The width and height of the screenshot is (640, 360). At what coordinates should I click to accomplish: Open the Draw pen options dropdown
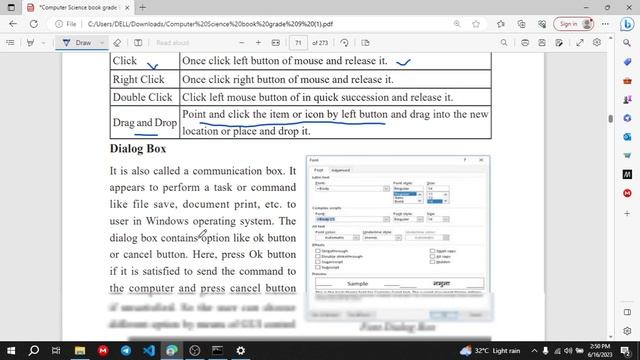click(102, 42)
